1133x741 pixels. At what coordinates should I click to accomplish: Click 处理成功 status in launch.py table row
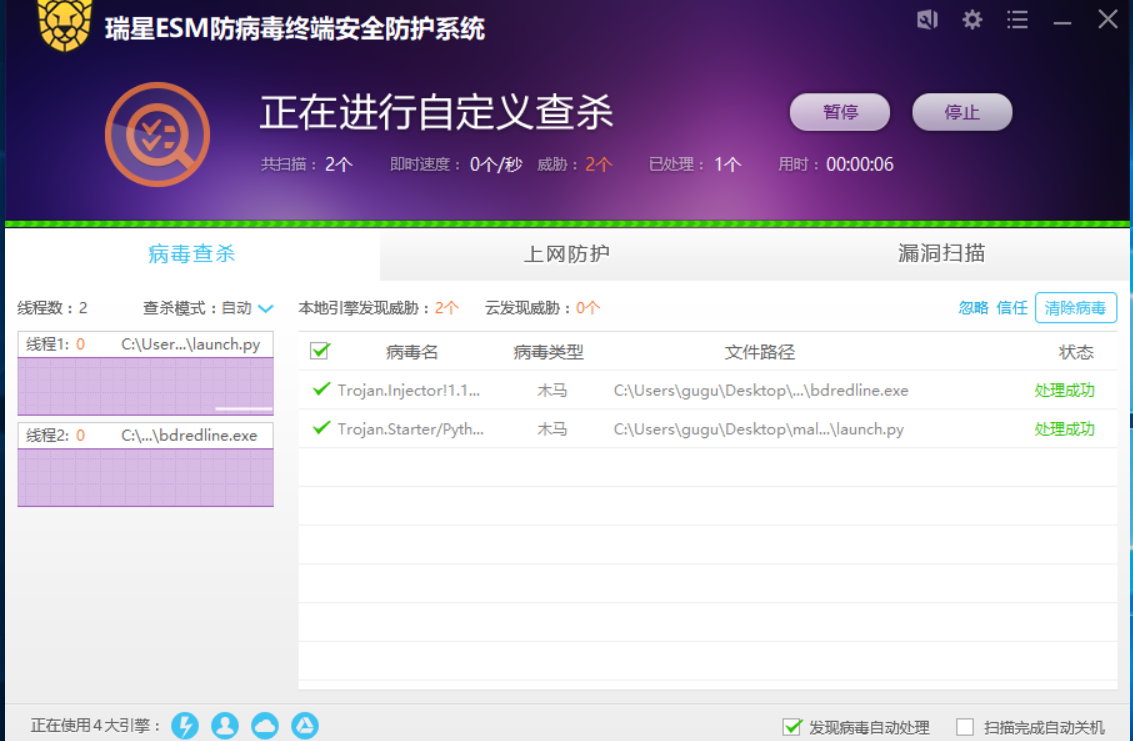(x=1064, y=429)
